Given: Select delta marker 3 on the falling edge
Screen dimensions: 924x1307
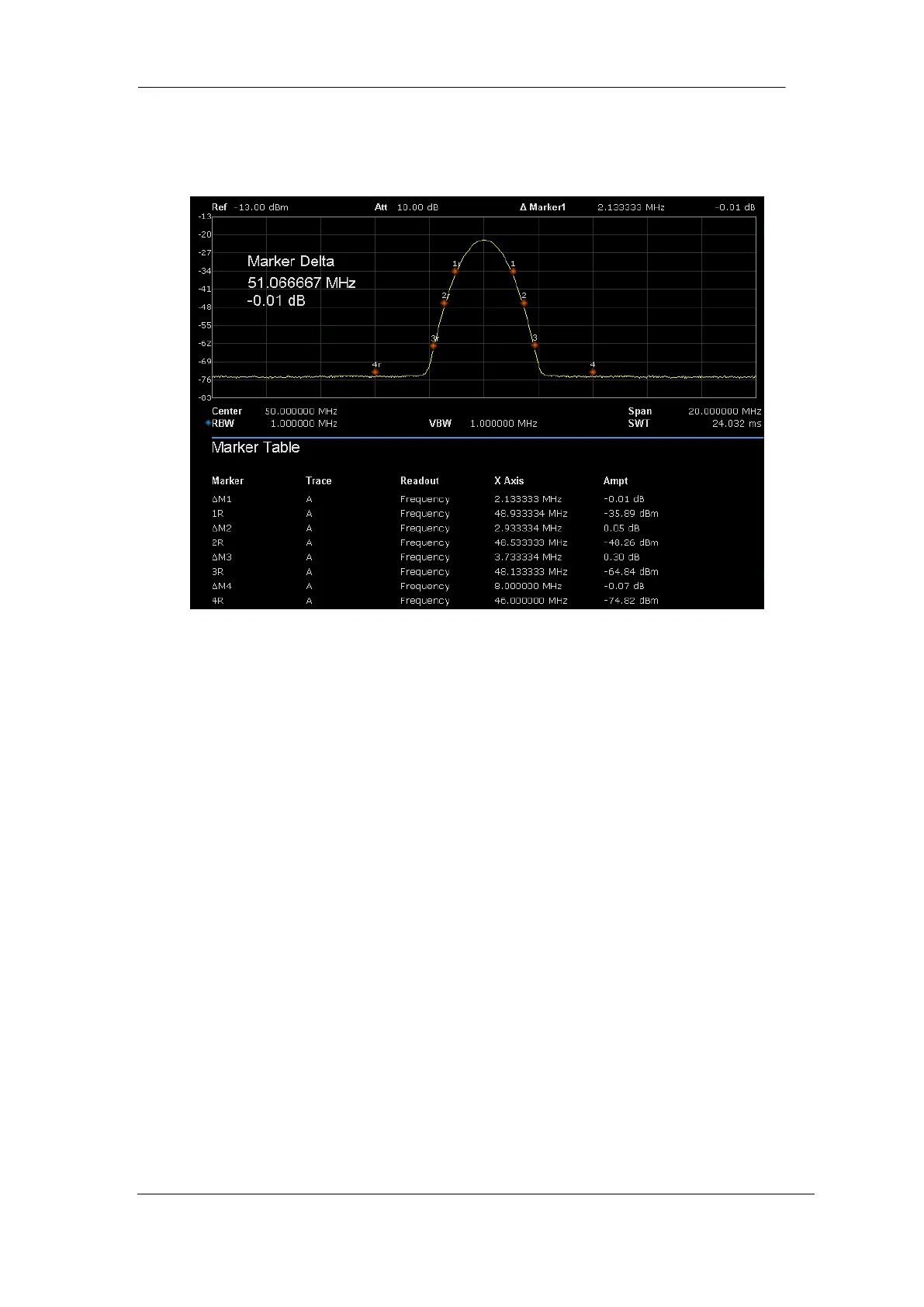Looking at the screenshot, I should click(535, 345).
